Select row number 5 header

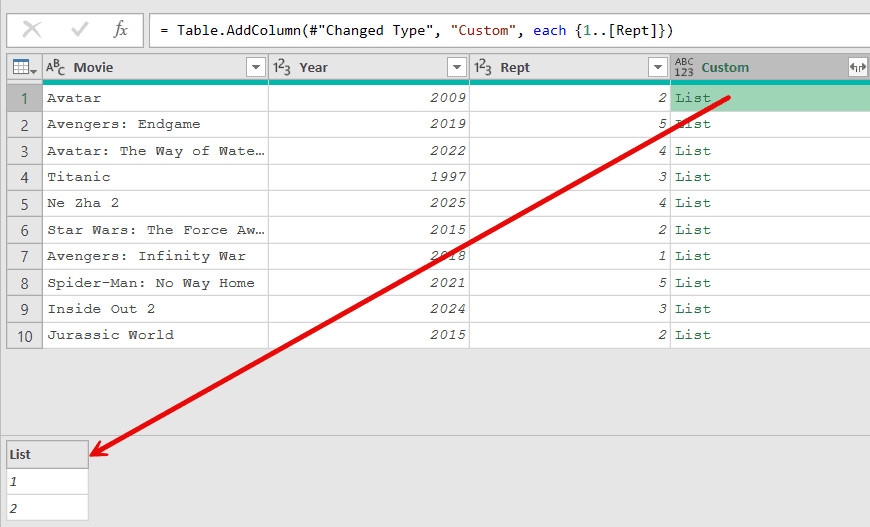[24, 203]
